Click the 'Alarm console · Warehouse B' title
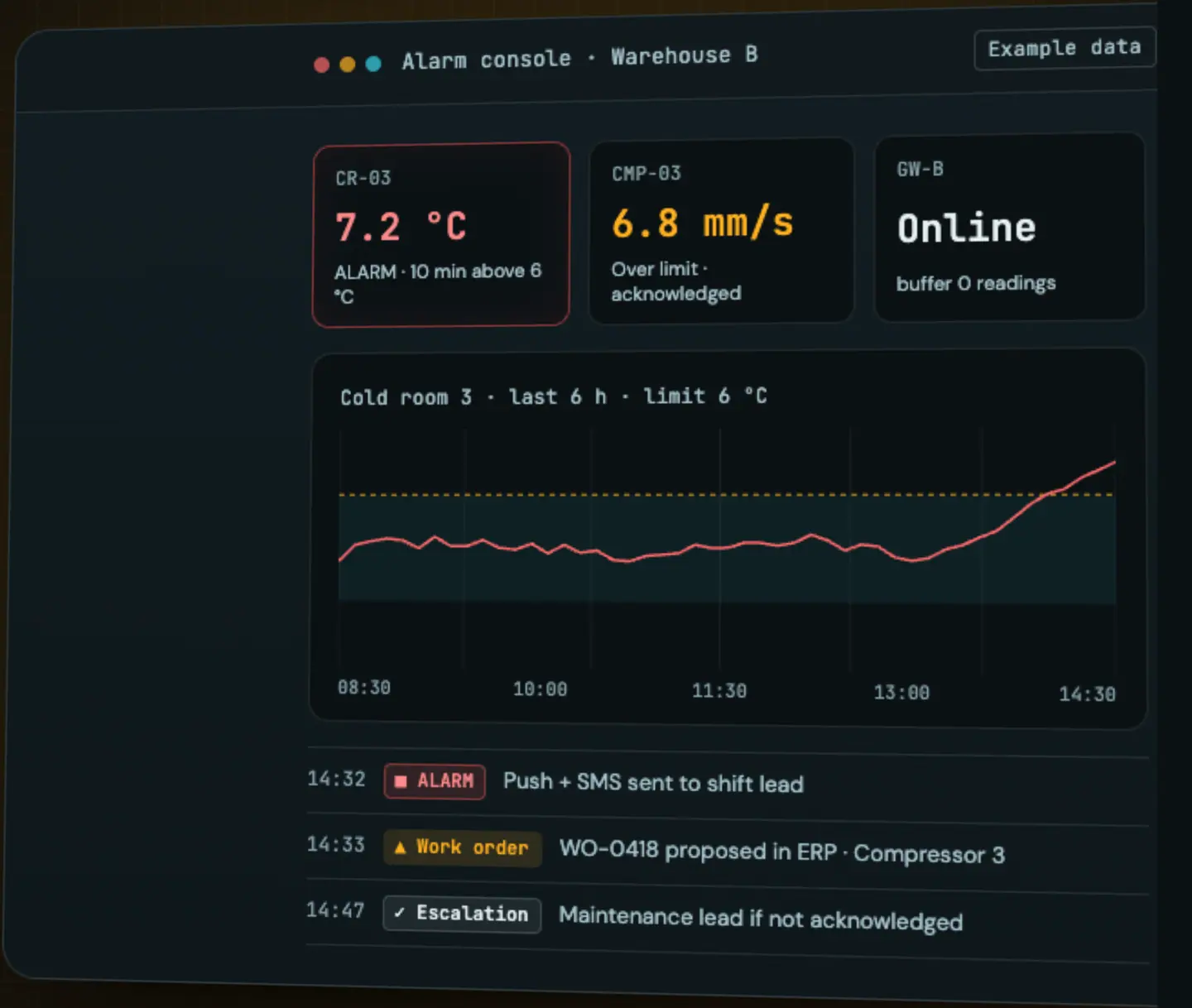The image size is (1192, 1008). pos(579,58)
